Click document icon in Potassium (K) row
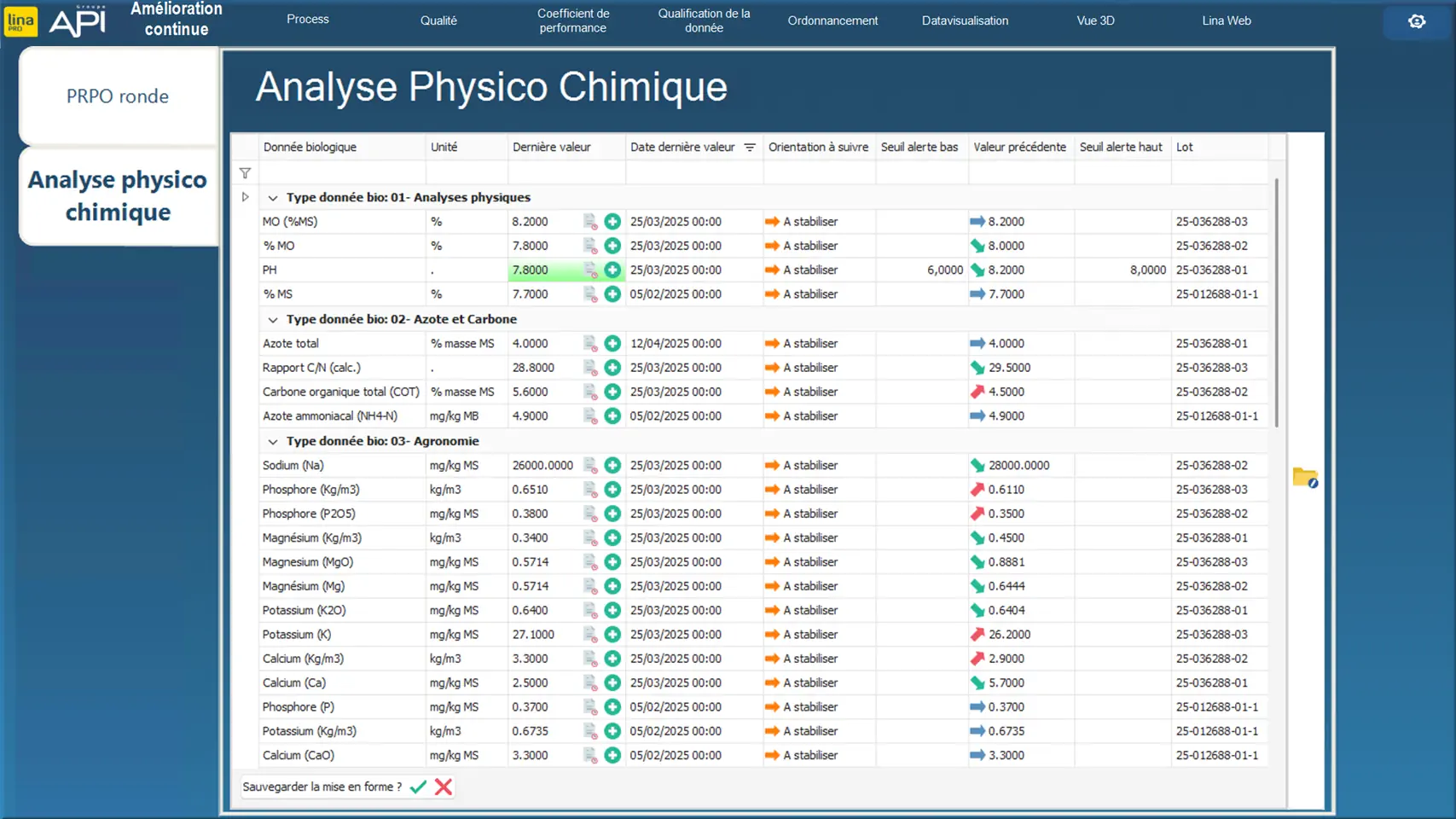Viewport: 1456px width, 819px height. tap(590, 635)
